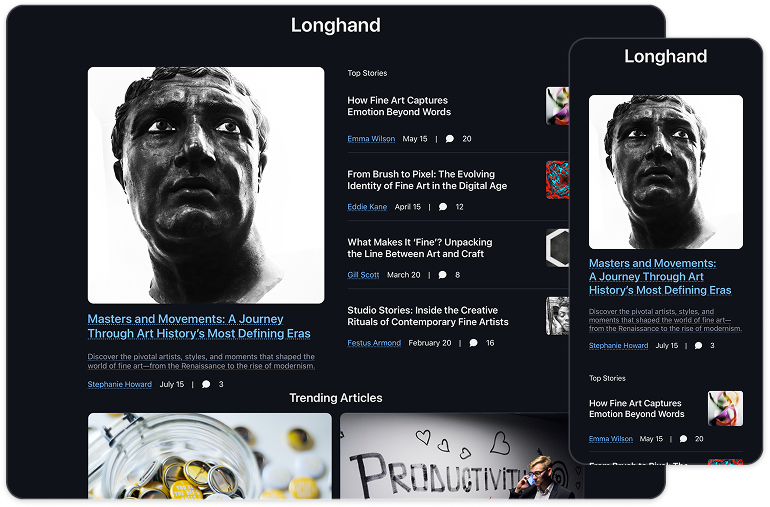Open the hexagon thumbnail of Art and Craft story
The image size is (770, 507).
click(557, 248)
